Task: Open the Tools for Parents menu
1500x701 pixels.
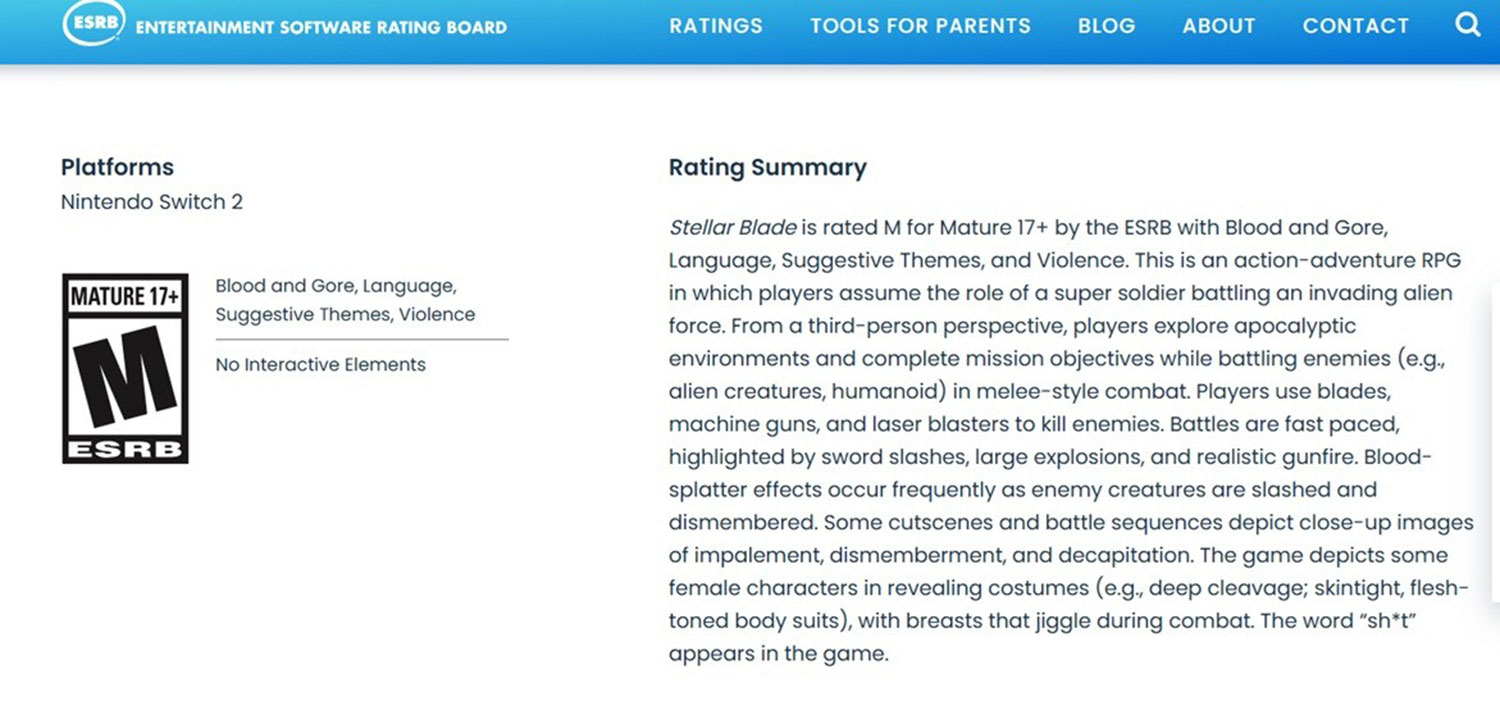Action: tap(920, 26)
